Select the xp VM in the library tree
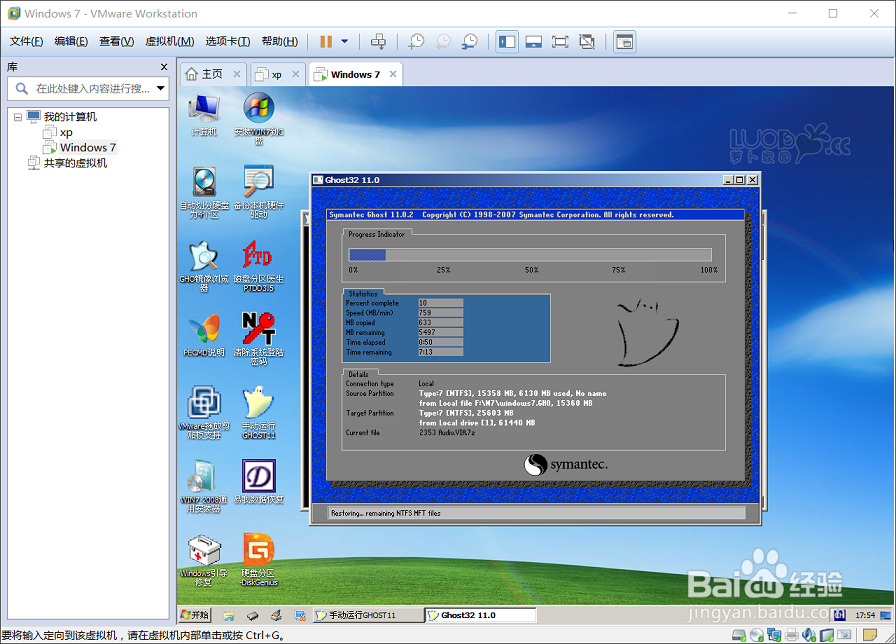 pos(66,133)
